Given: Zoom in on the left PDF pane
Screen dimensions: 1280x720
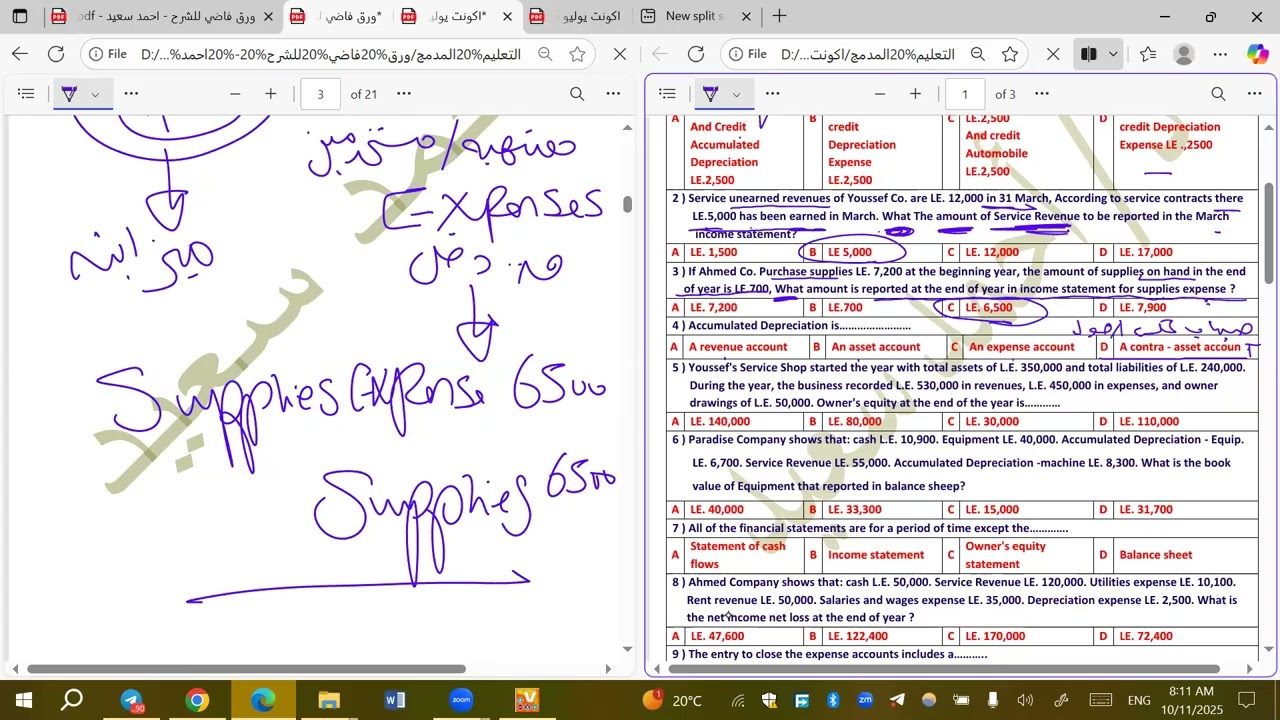Looking at the screenshot, I should [x=271, y=94].
